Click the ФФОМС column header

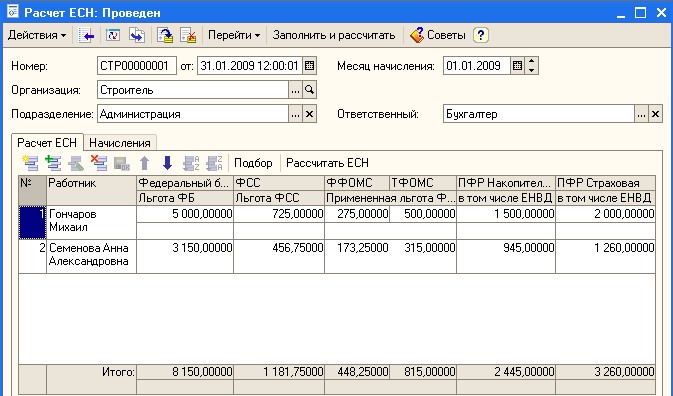click(357, 183)
